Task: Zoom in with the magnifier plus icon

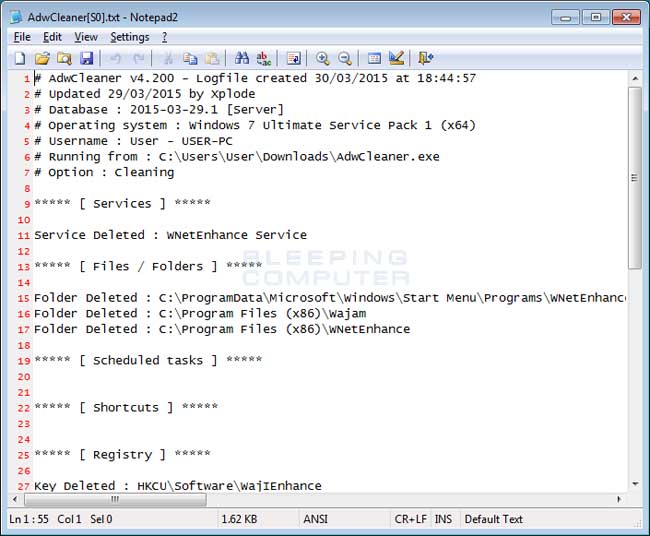Action: 322,59
